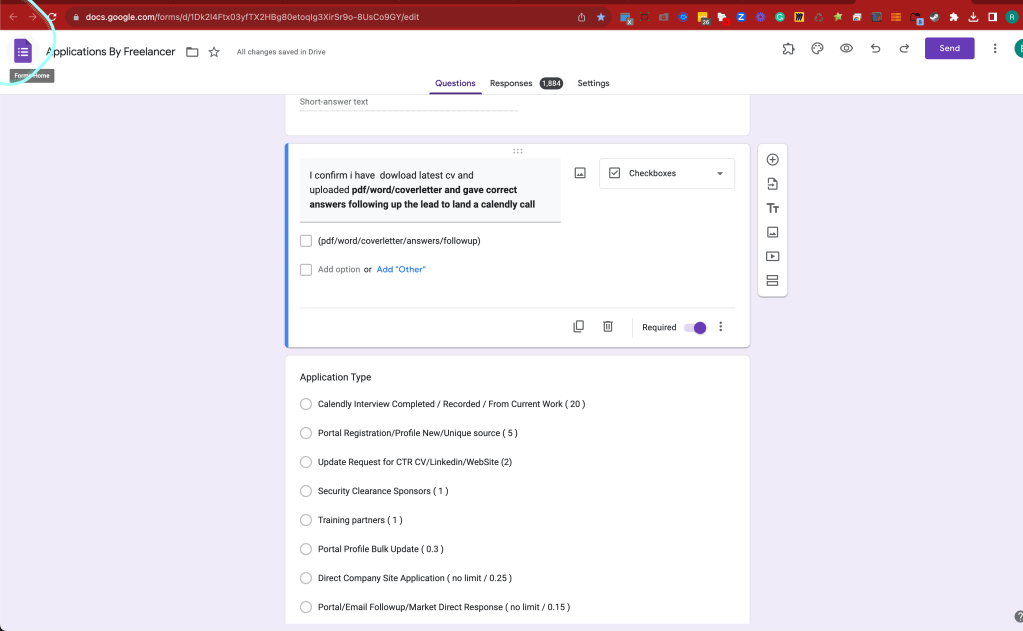Add title and description icon
The height and width of the screenshot is (631, 1023).
click(772, 208)
